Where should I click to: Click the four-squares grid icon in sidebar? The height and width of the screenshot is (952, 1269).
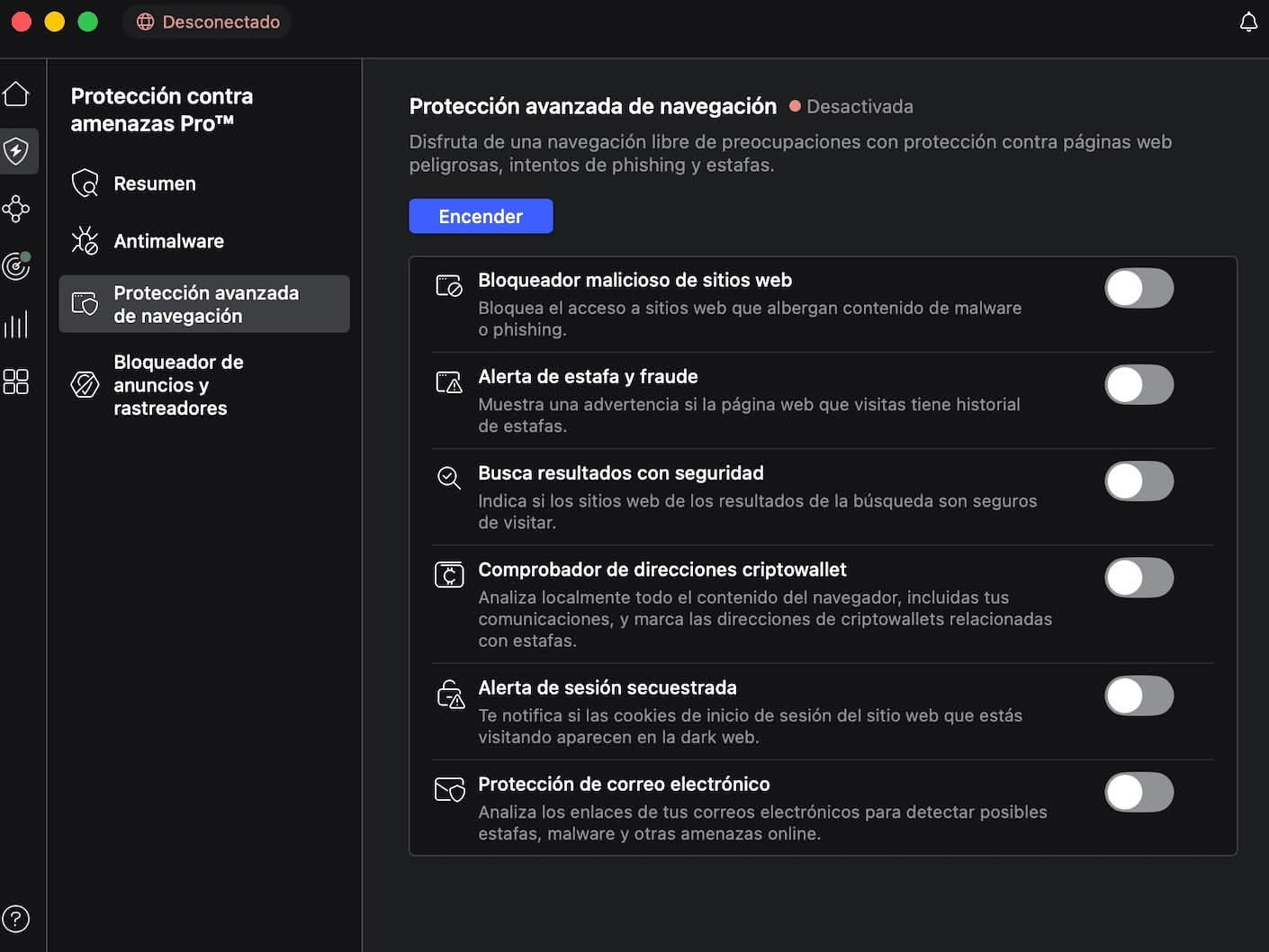16,382
